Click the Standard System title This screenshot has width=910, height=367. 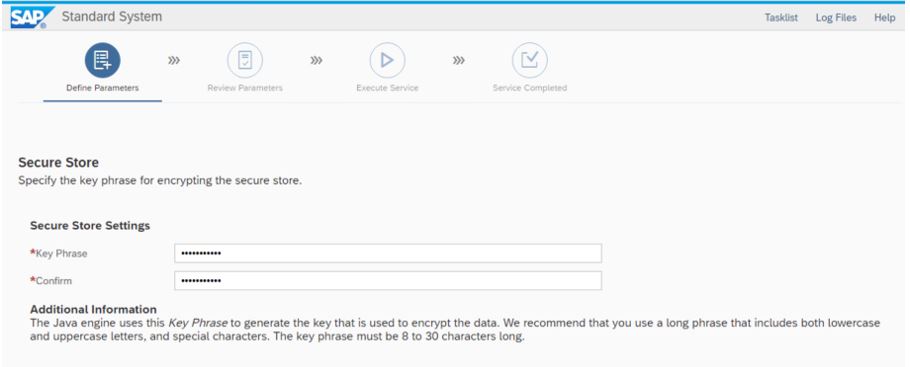tap(111, 17)
